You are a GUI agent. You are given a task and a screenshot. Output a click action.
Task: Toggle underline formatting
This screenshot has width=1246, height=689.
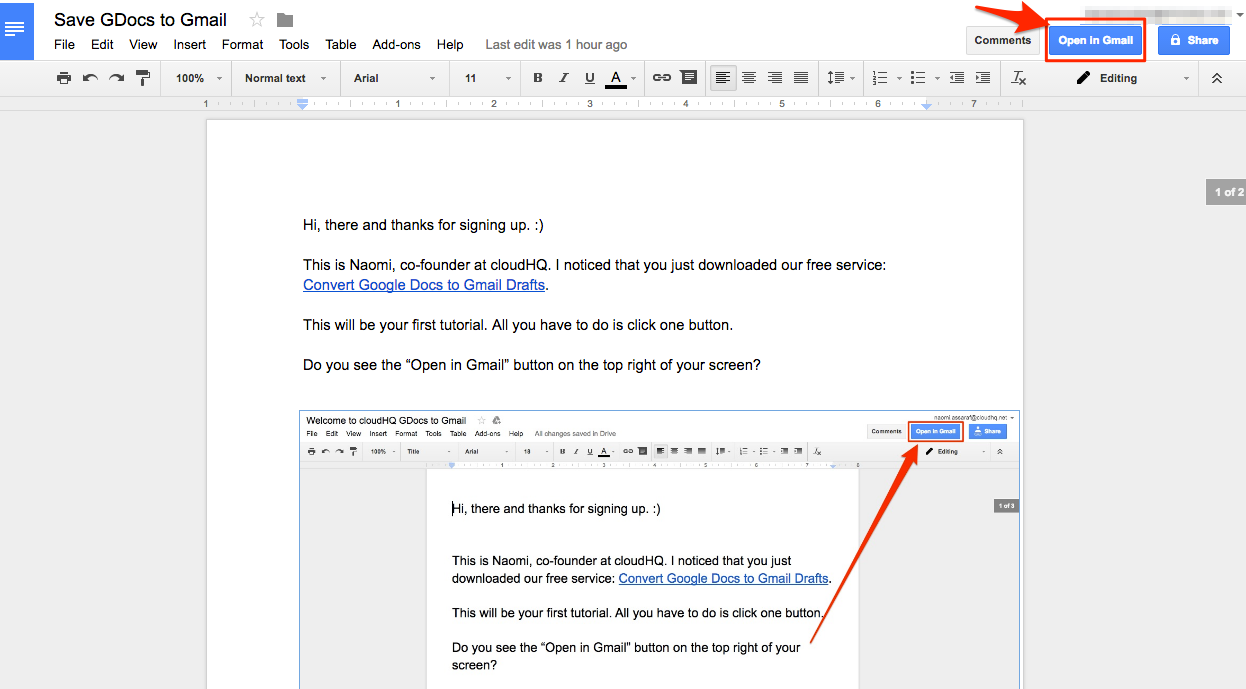pyautogui.click(x=587, y=77)
